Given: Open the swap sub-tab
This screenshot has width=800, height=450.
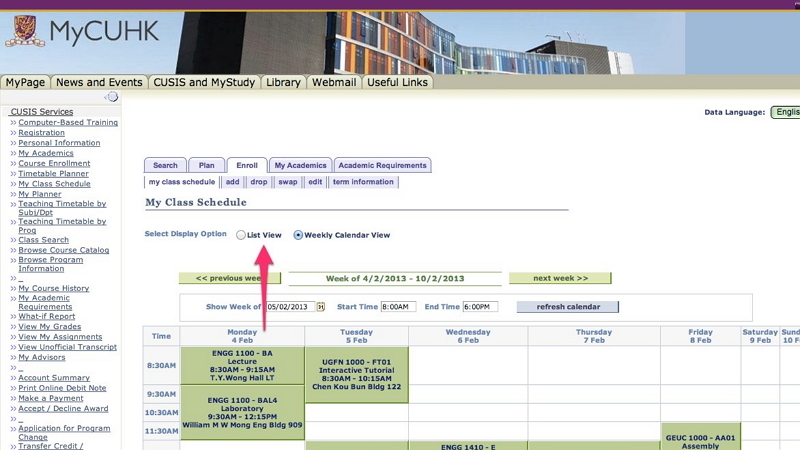Looking at the screenshot, I should coord(288,182).
